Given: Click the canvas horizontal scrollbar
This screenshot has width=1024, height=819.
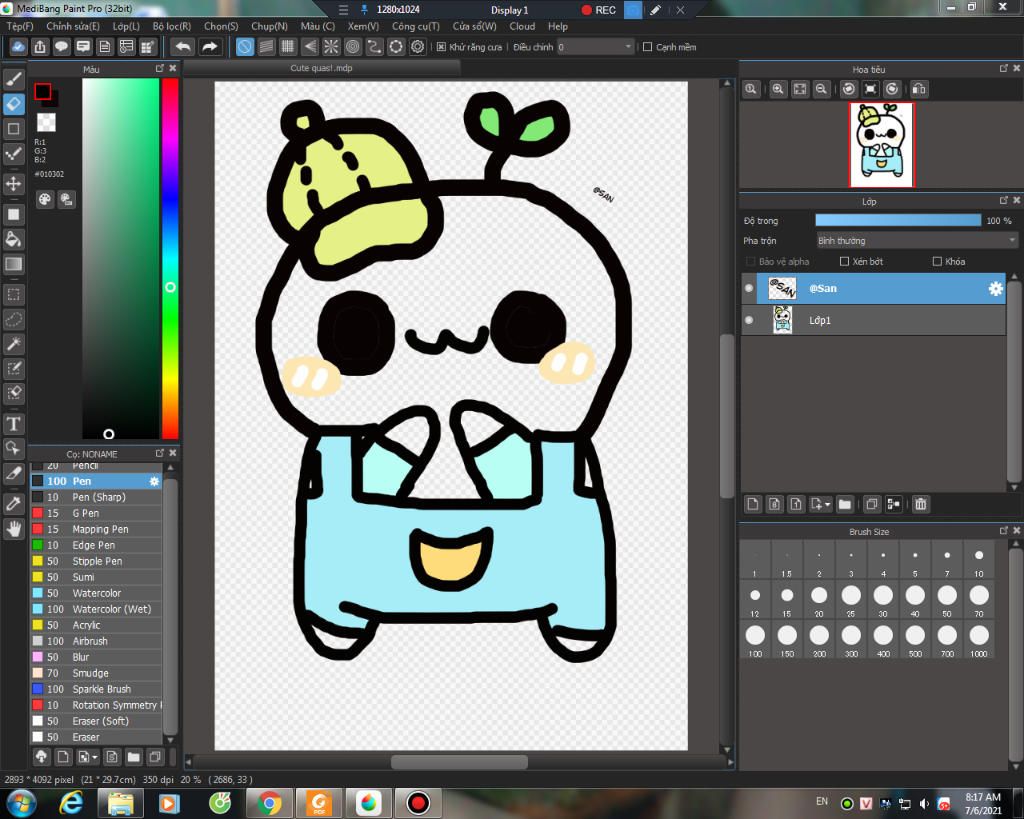Looking at the screenshot, I should click(459, 762).
